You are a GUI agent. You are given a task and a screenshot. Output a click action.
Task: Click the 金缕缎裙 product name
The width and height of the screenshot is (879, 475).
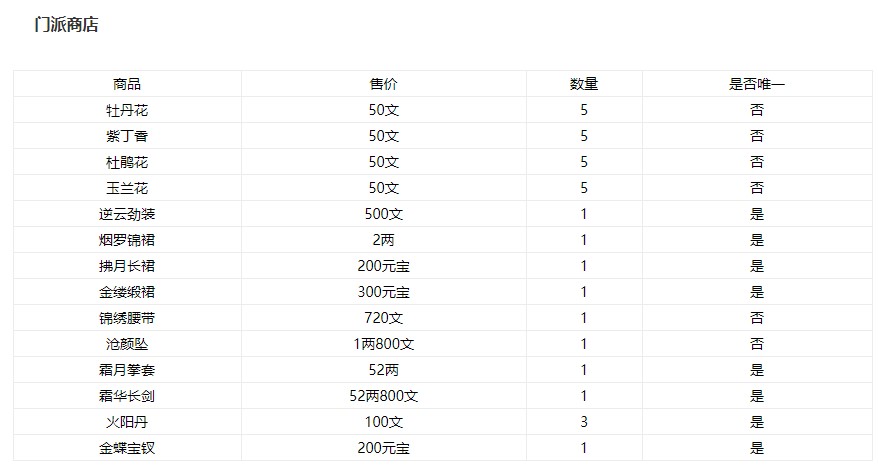(127, 292)
